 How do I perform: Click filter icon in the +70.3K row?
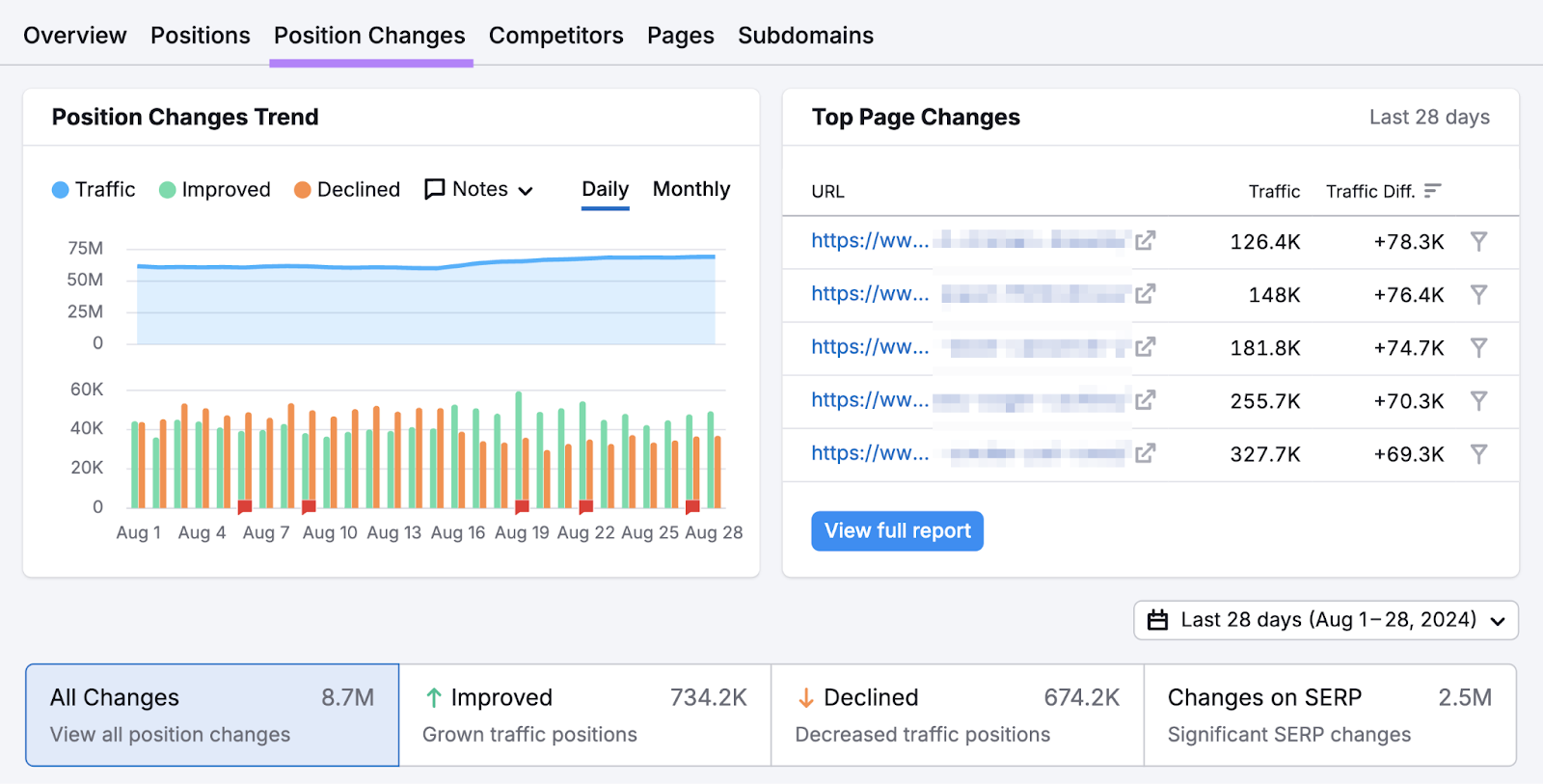coord(1478,400)
